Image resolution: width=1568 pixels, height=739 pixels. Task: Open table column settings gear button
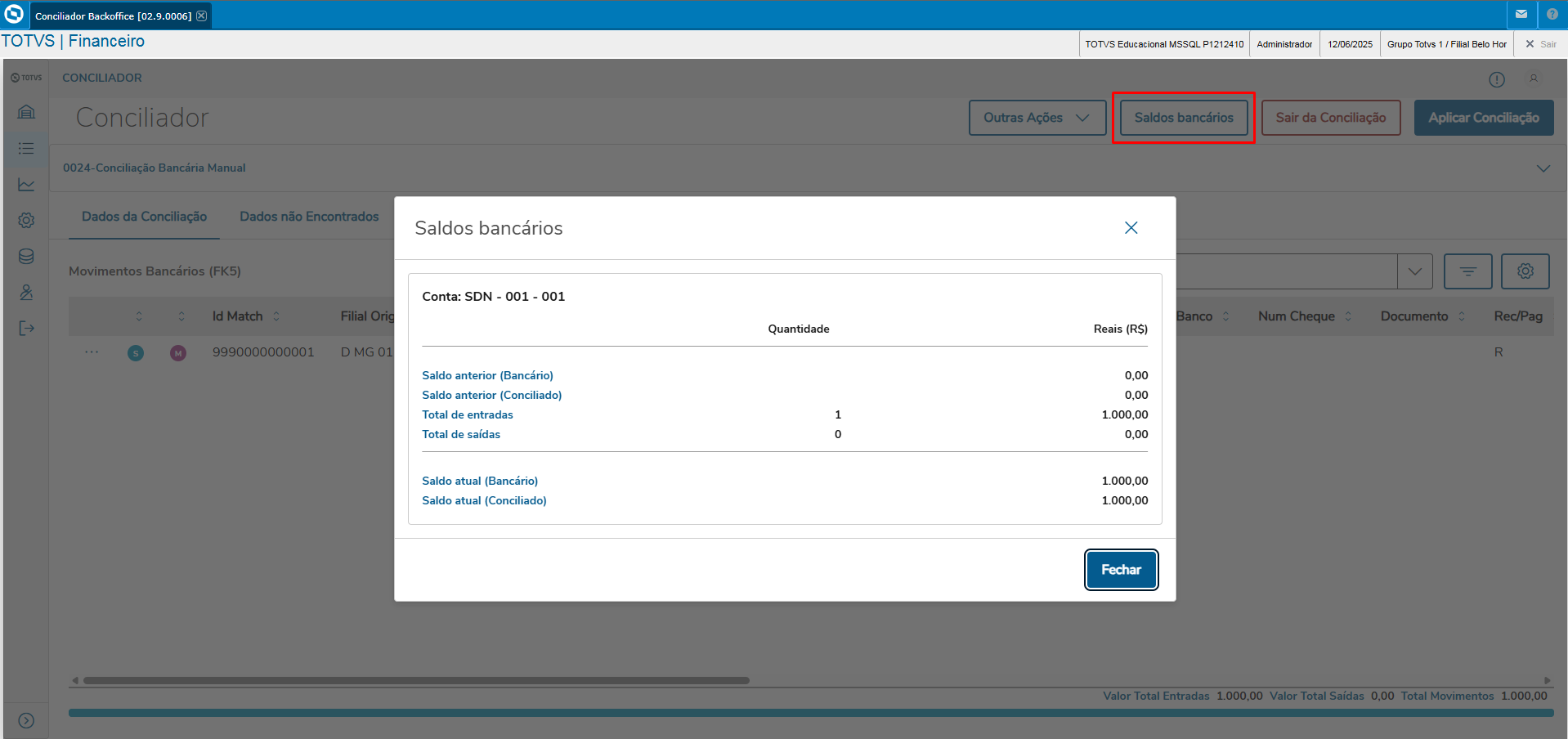coord(1525,271)
